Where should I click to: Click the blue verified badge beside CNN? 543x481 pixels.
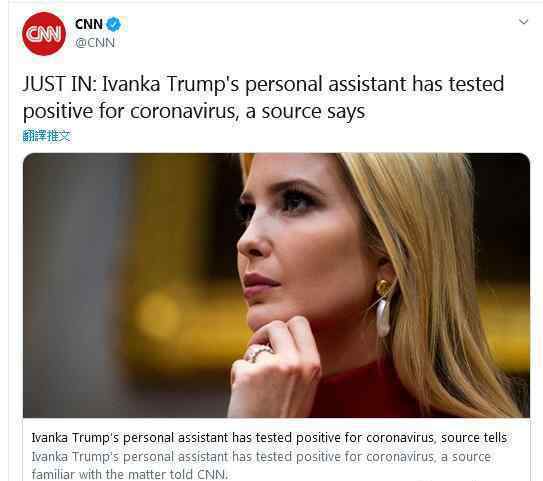coord(113,24)
